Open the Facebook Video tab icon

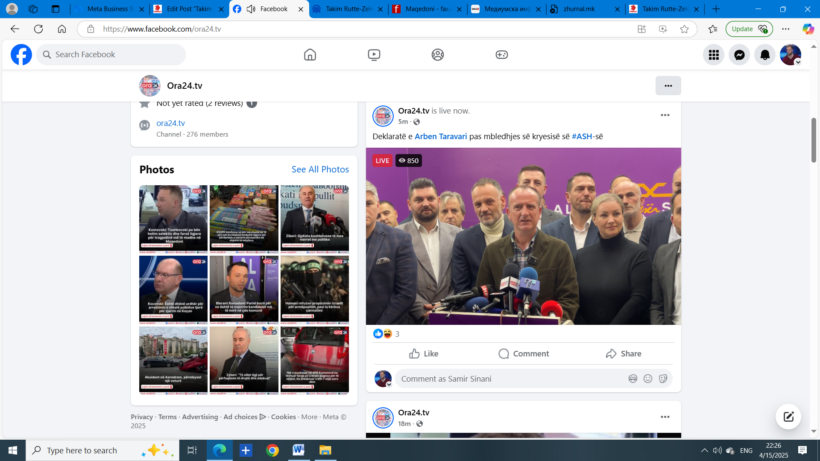pos(374,54)
